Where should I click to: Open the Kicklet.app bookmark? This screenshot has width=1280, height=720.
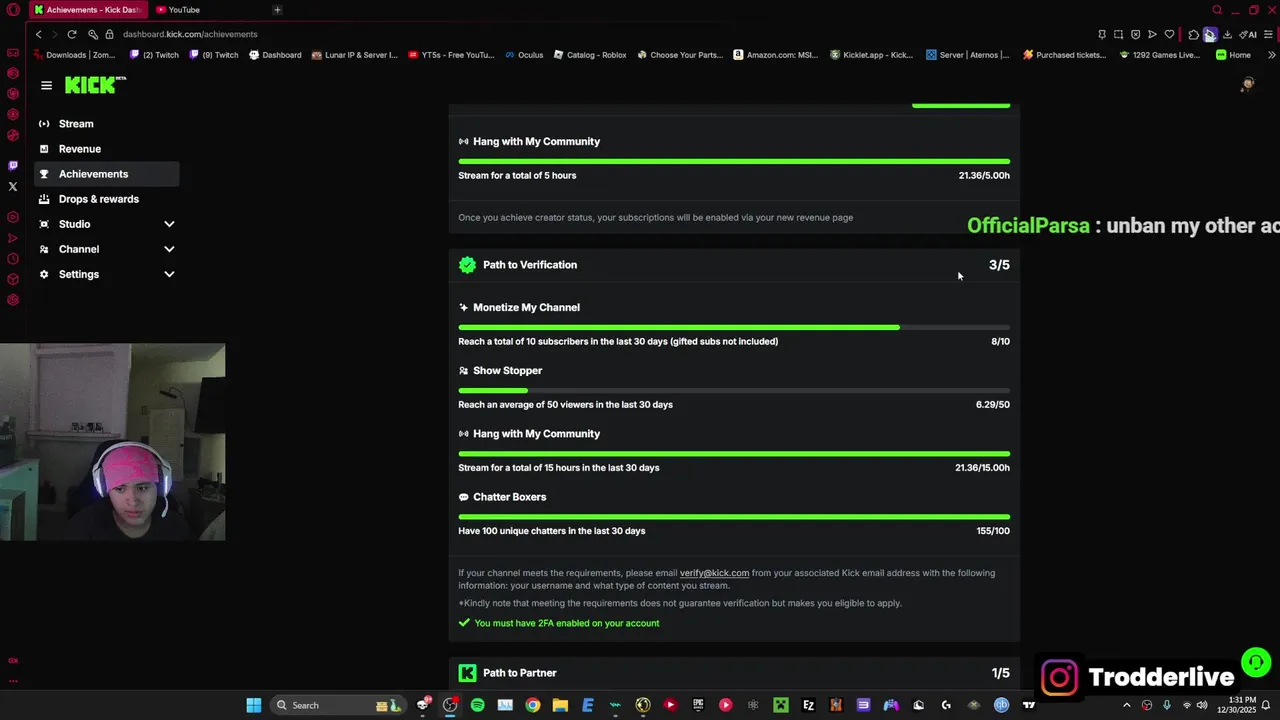click(x=872, y=55)
